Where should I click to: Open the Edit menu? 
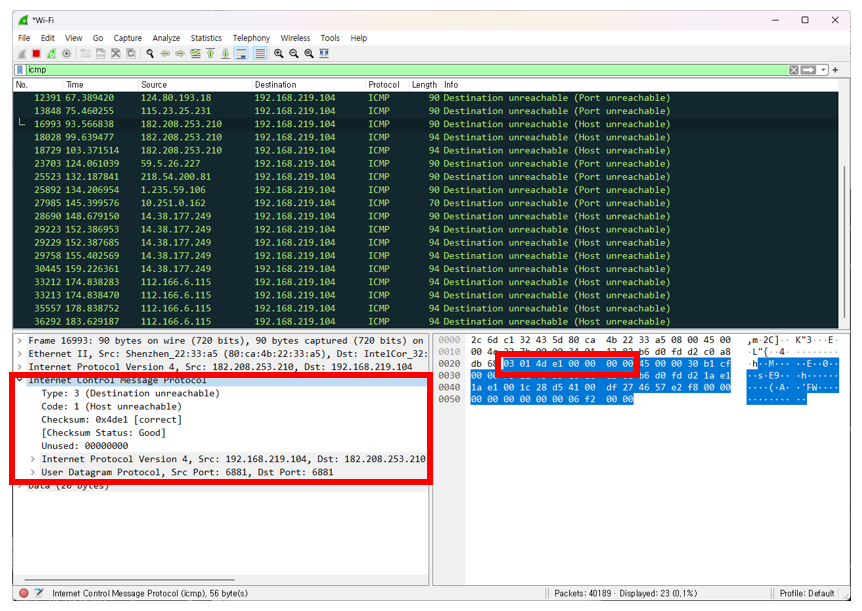tap(48, 38)
